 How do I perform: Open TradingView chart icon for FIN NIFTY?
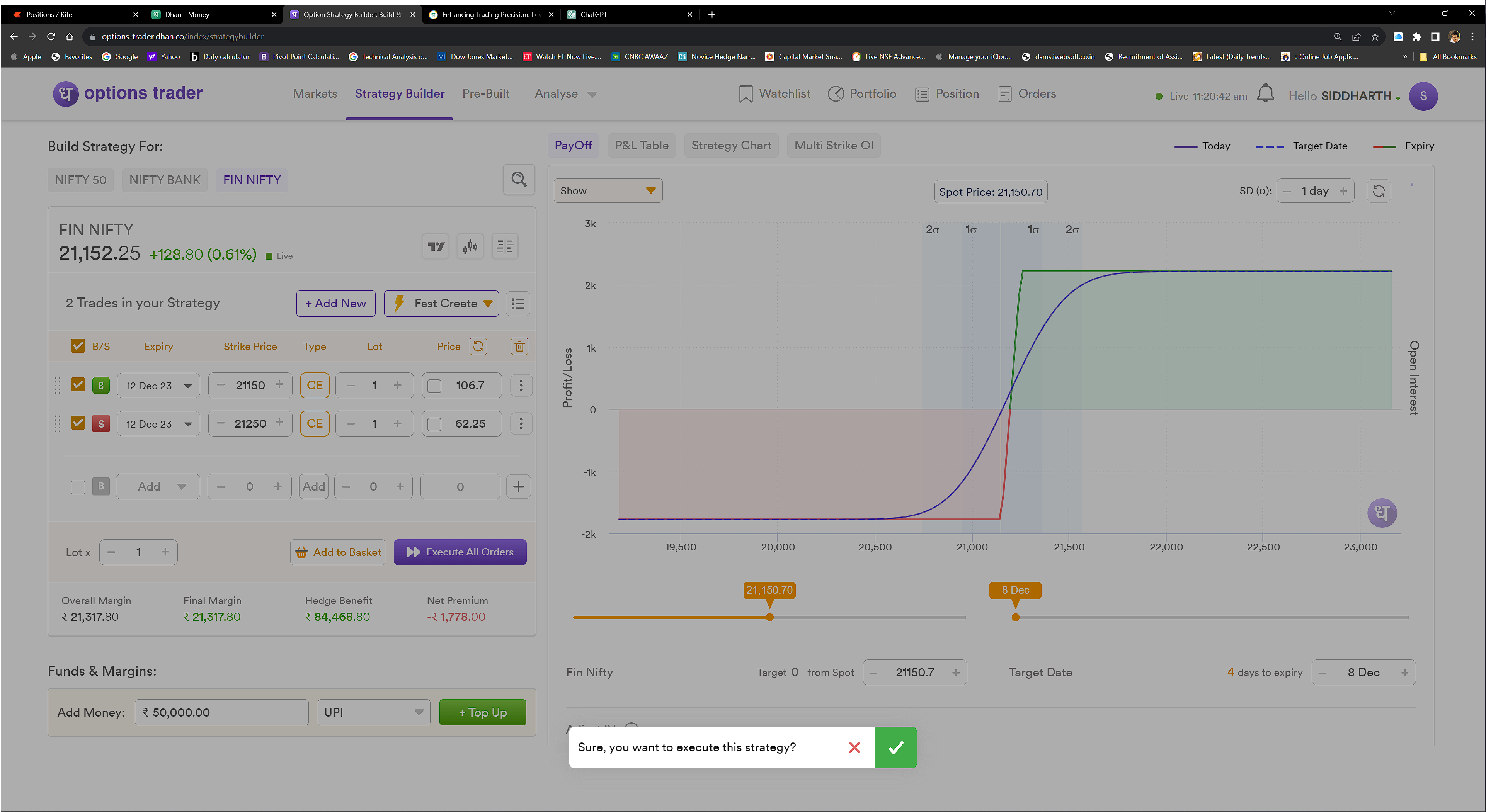(436, 247)
